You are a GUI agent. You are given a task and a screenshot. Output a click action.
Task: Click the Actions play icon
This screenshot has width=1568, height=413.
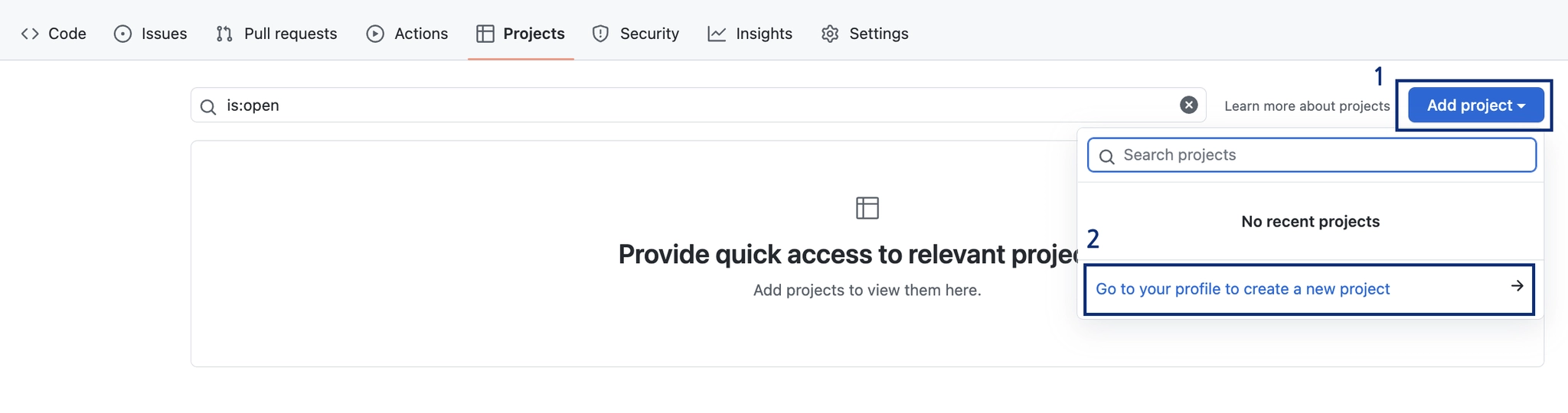[x=375, y=34]
